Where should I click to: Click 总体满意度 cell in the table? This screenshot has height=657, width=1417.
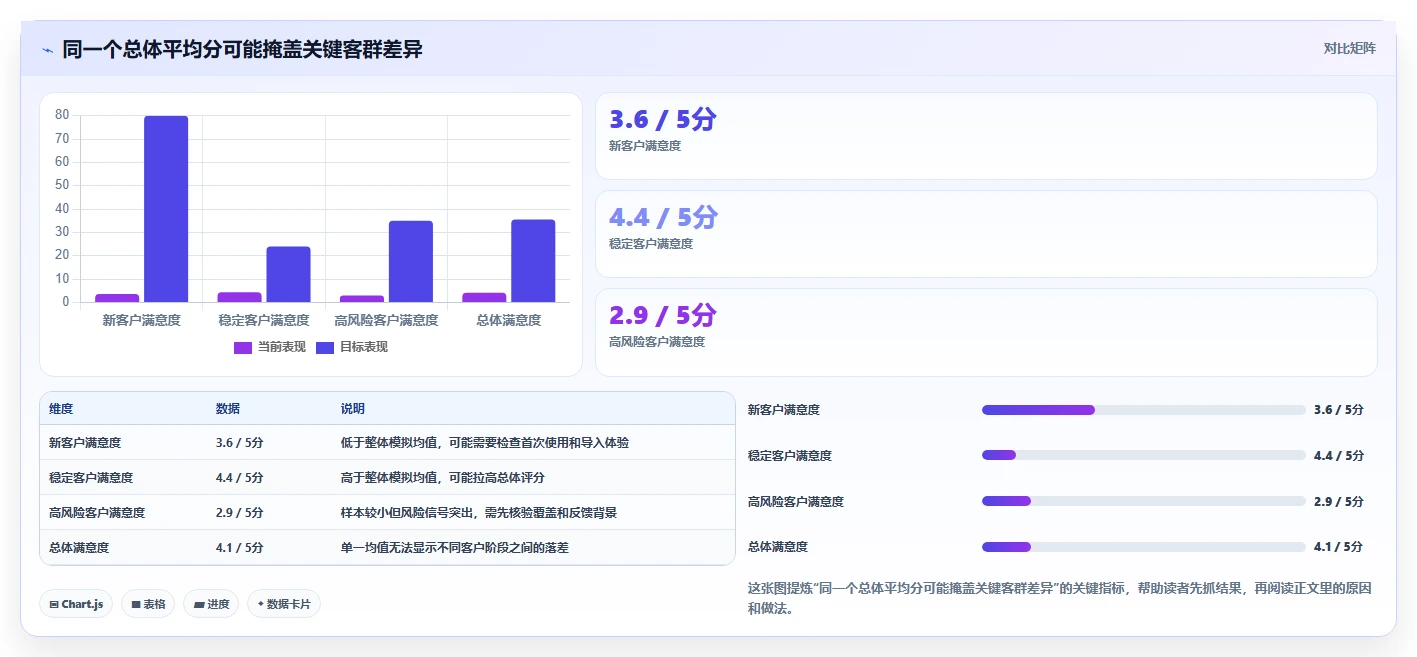click(79, 548)
